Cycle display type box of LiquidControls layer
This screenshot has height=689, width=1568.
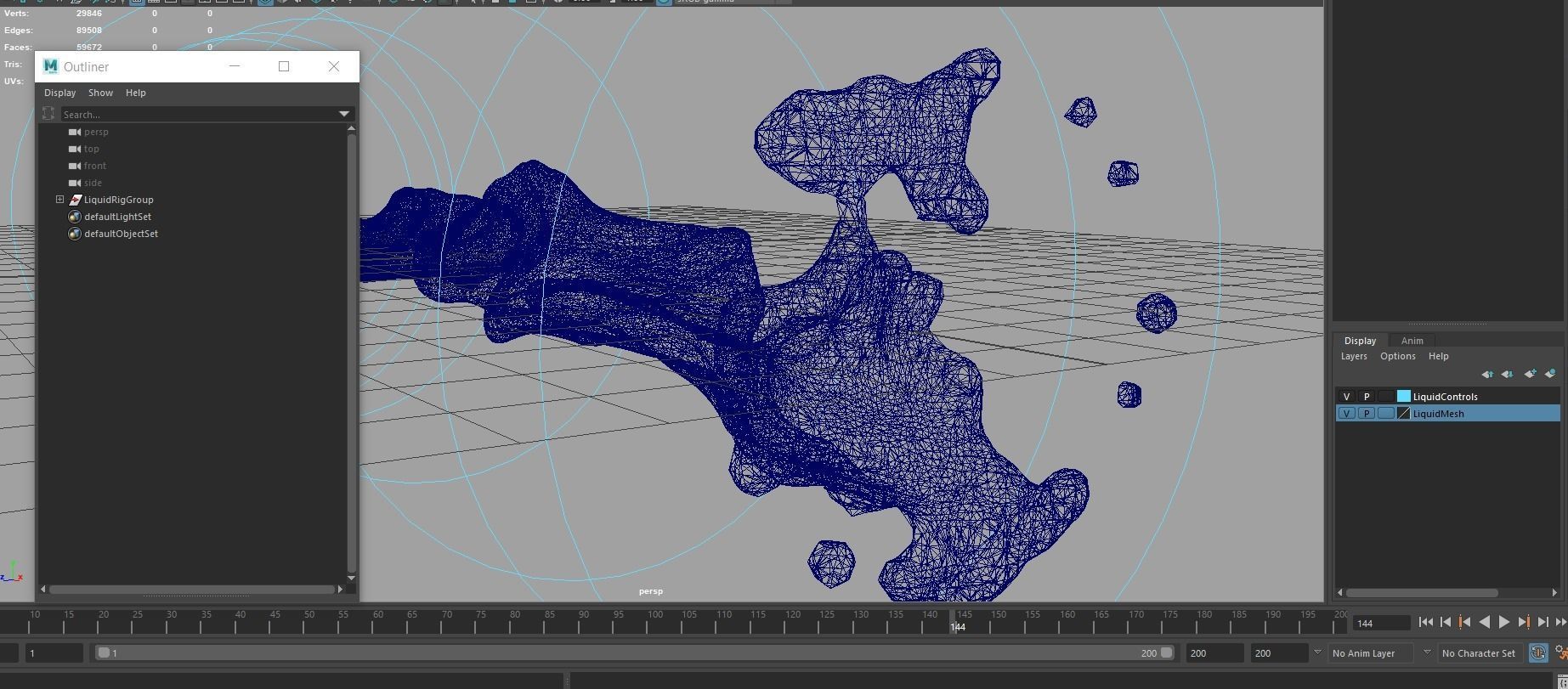(x=1386, y=397)
